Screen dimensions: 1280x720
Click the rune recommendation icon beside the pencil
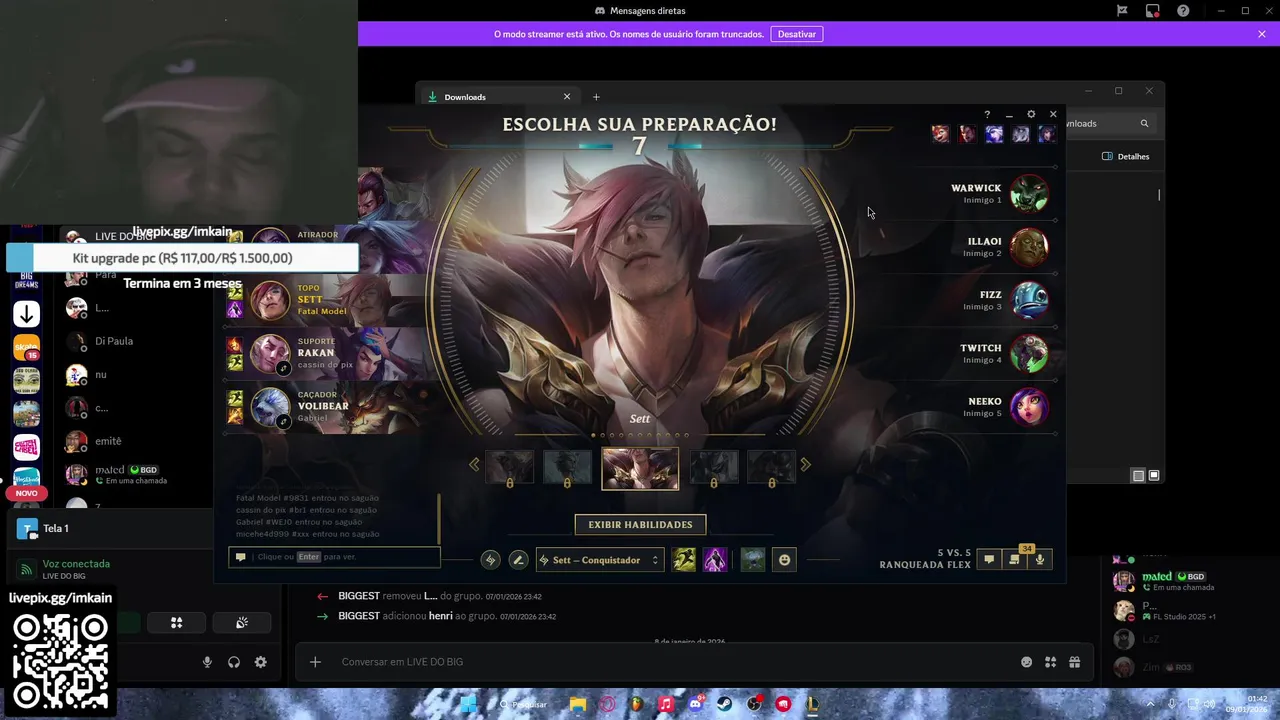490,560
